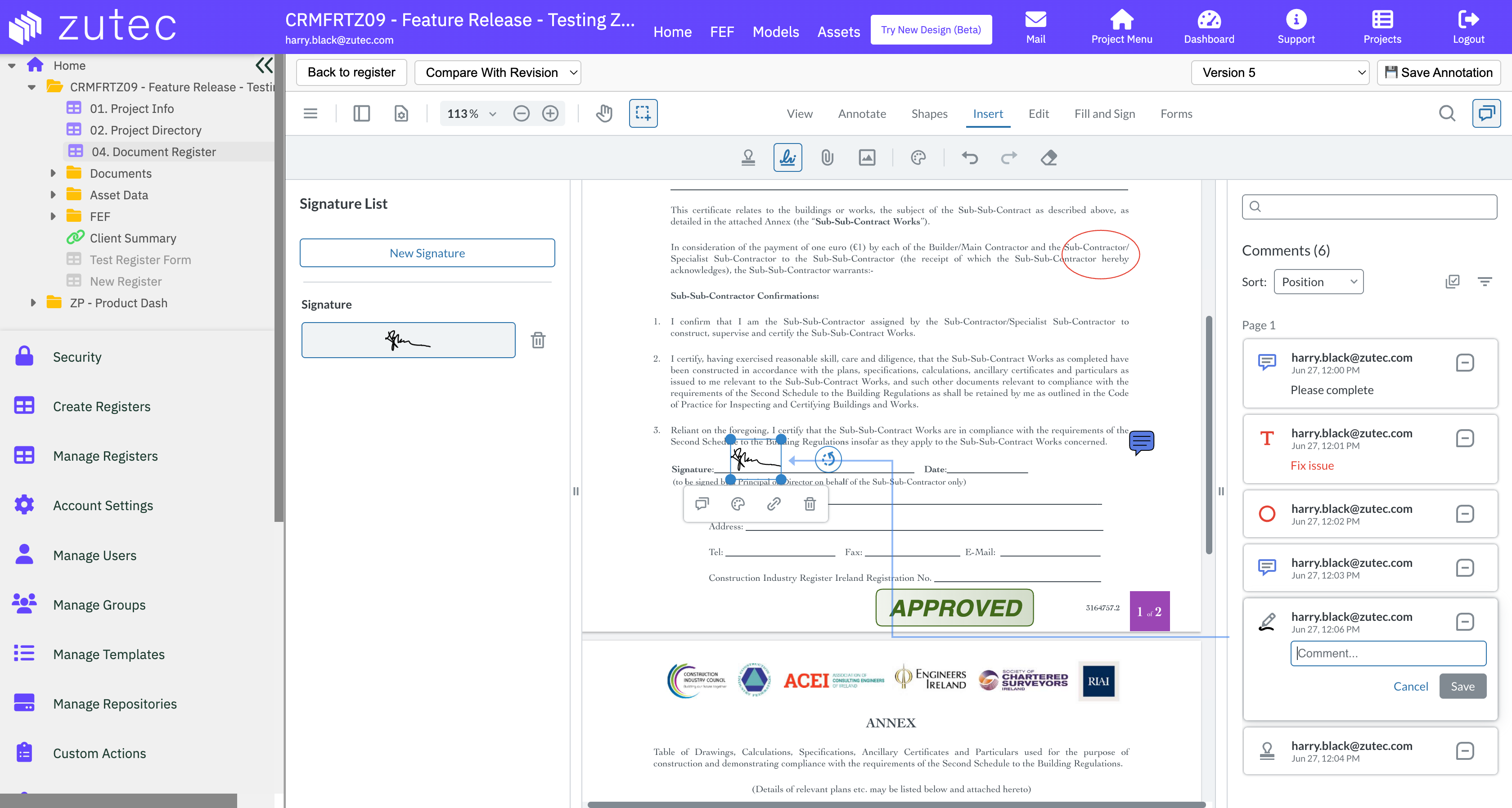
Task: Undo the last annotation
Action: [x=970, y=157]
